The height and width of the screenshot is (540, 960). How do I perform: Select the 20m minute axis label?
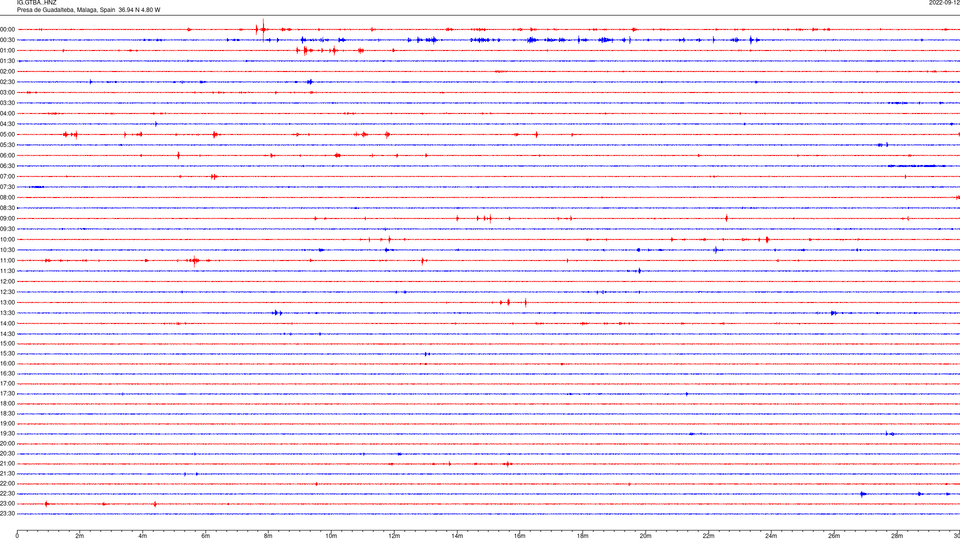pos(645,536)
